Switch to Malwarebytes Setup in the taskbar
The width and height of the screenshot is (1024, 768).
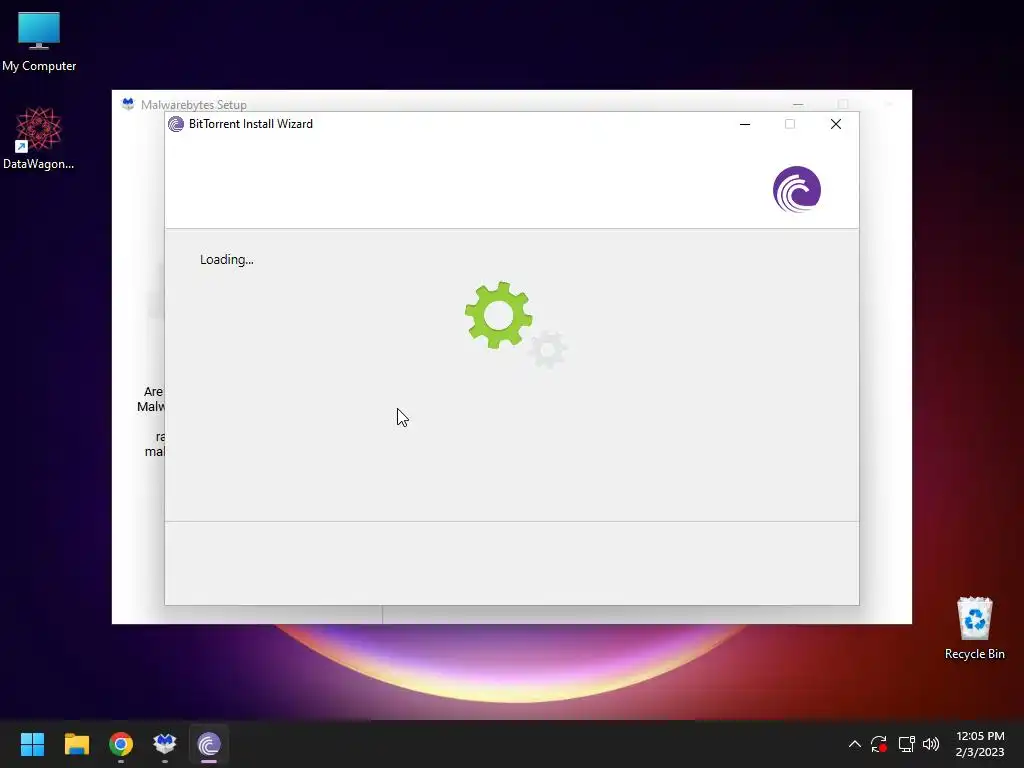165,744
